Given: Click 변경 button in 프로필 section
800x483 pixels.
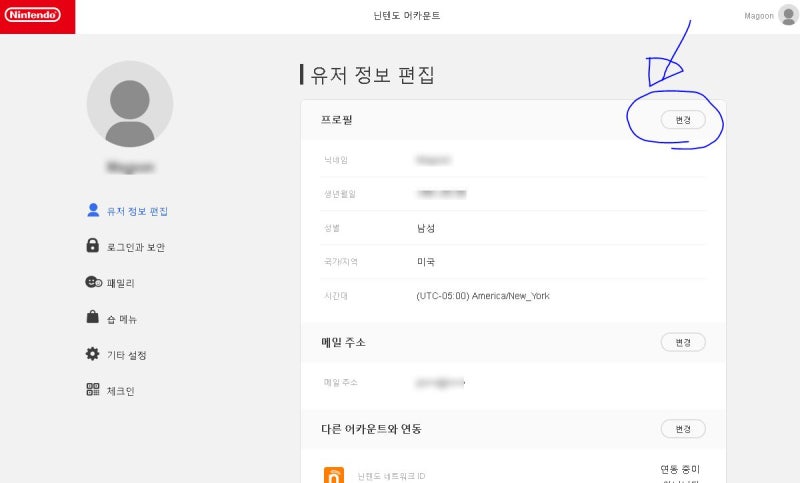Looking at the screenshot, I should point(683,120).
